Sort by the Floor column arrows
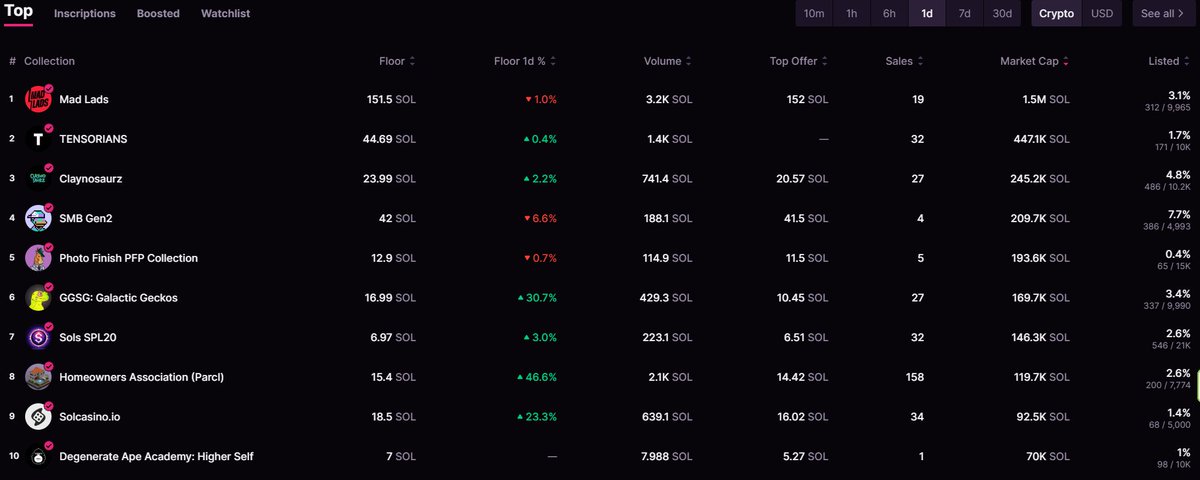Screen dimensions: 1200x480 point(412,61)
